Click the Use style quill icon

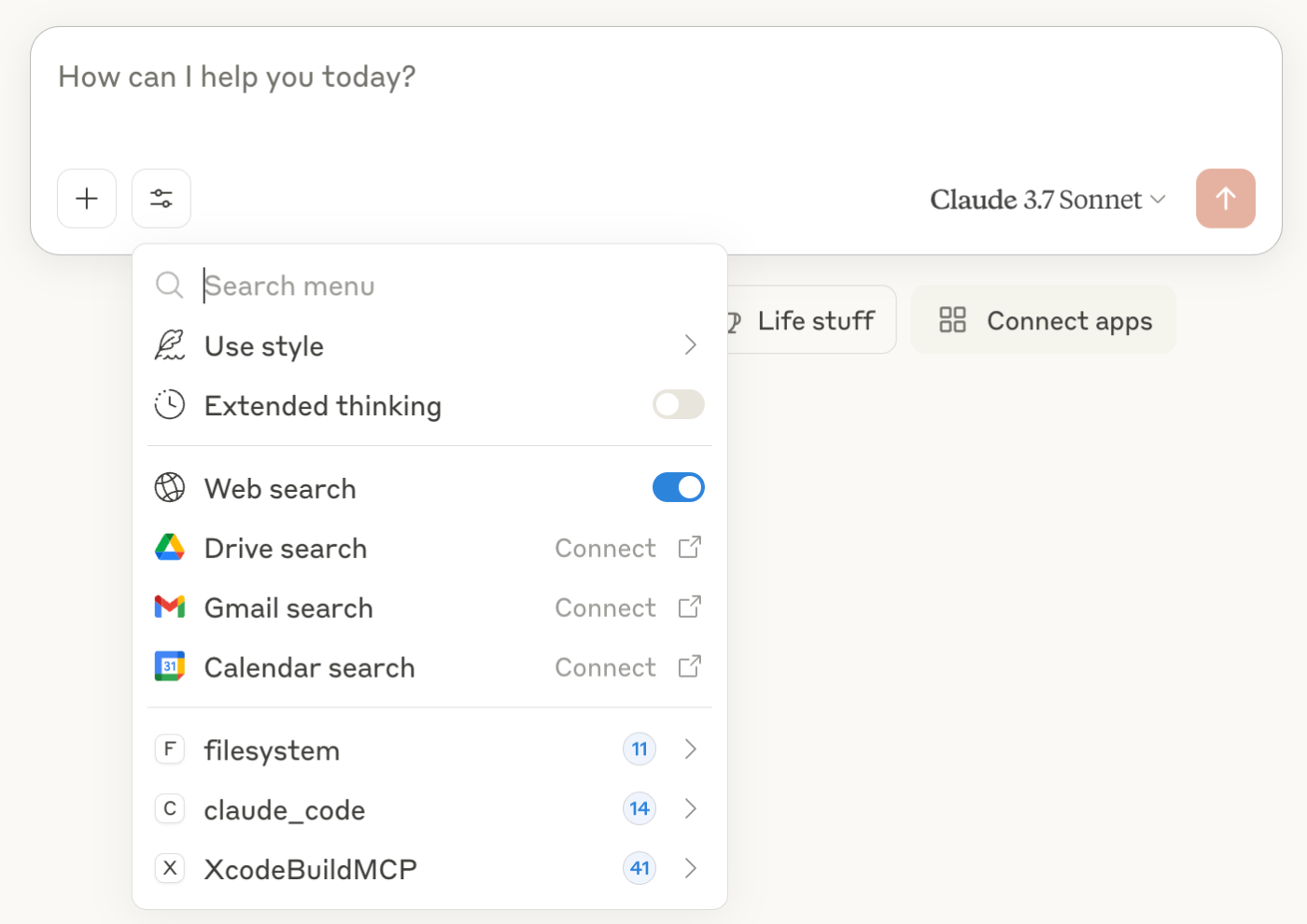(x=170, y=345)
